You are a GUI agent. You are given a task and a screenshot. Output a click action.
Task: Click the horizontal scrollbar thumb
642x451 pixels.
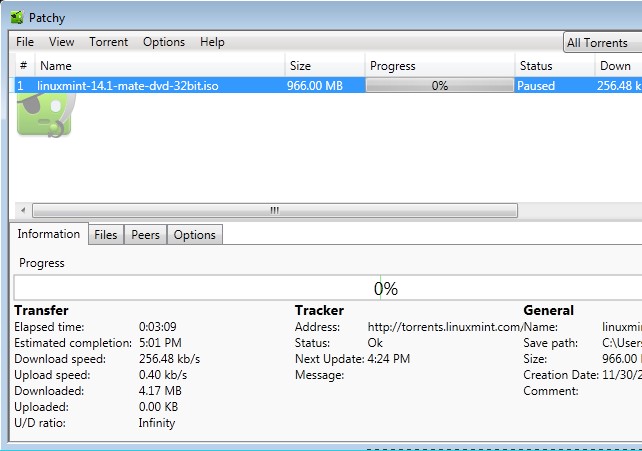[x=275, y=210]
